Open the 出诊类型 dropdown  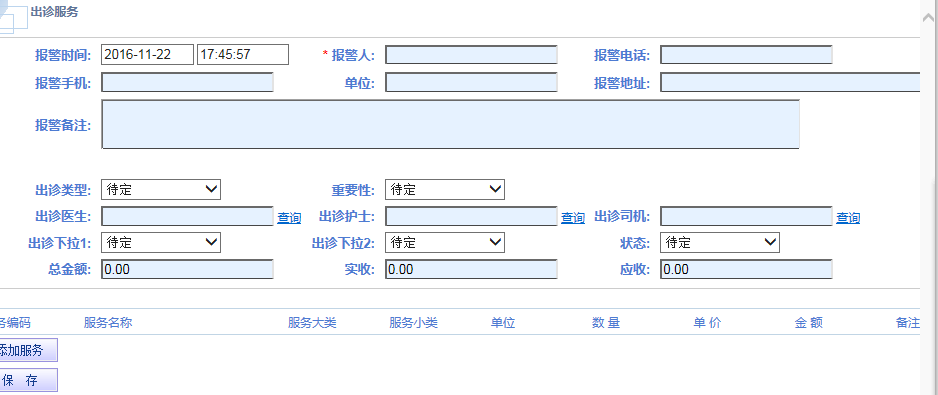tap(161, 190)
